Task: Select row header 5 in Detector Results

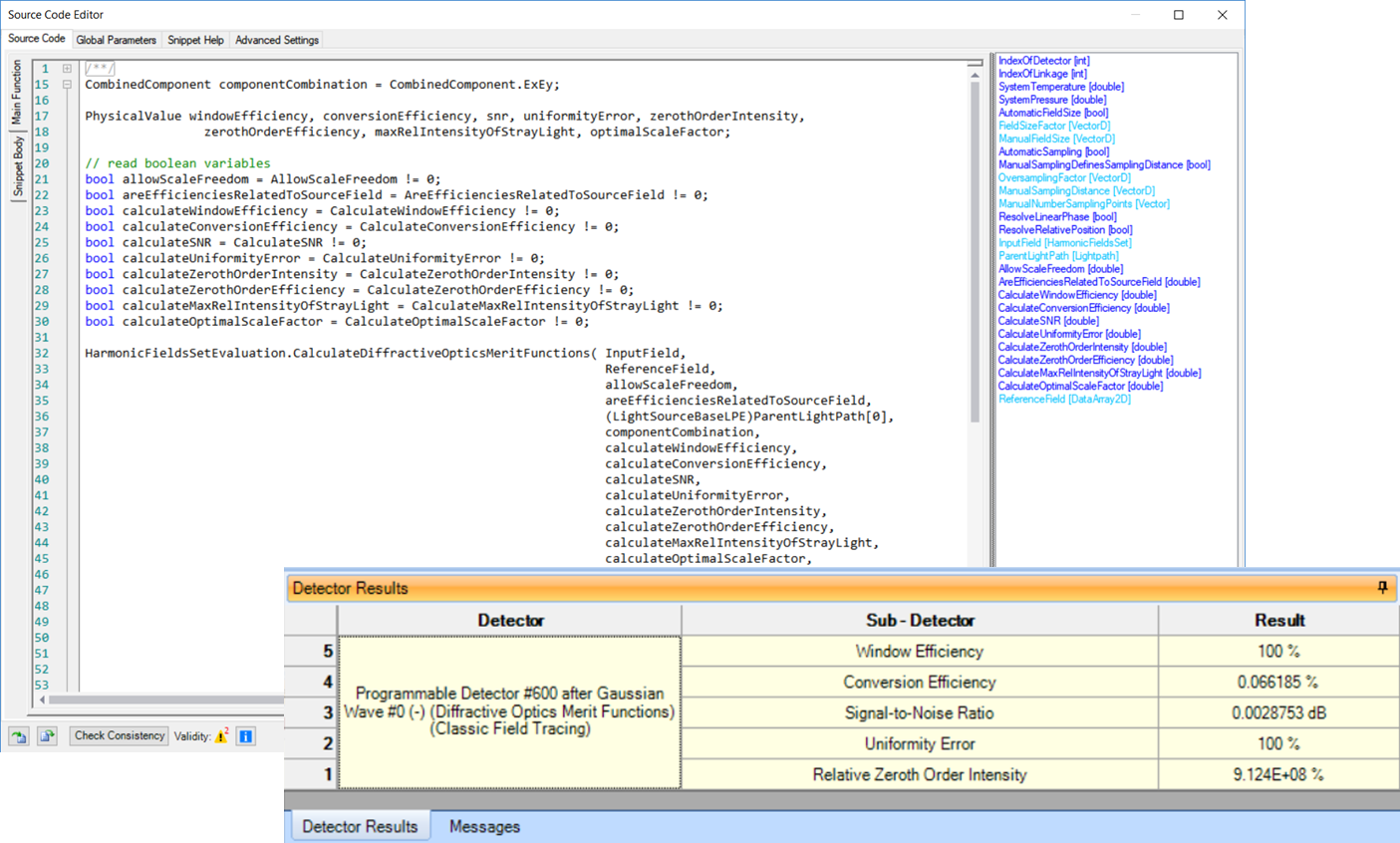Action: (x=311, y=652)
